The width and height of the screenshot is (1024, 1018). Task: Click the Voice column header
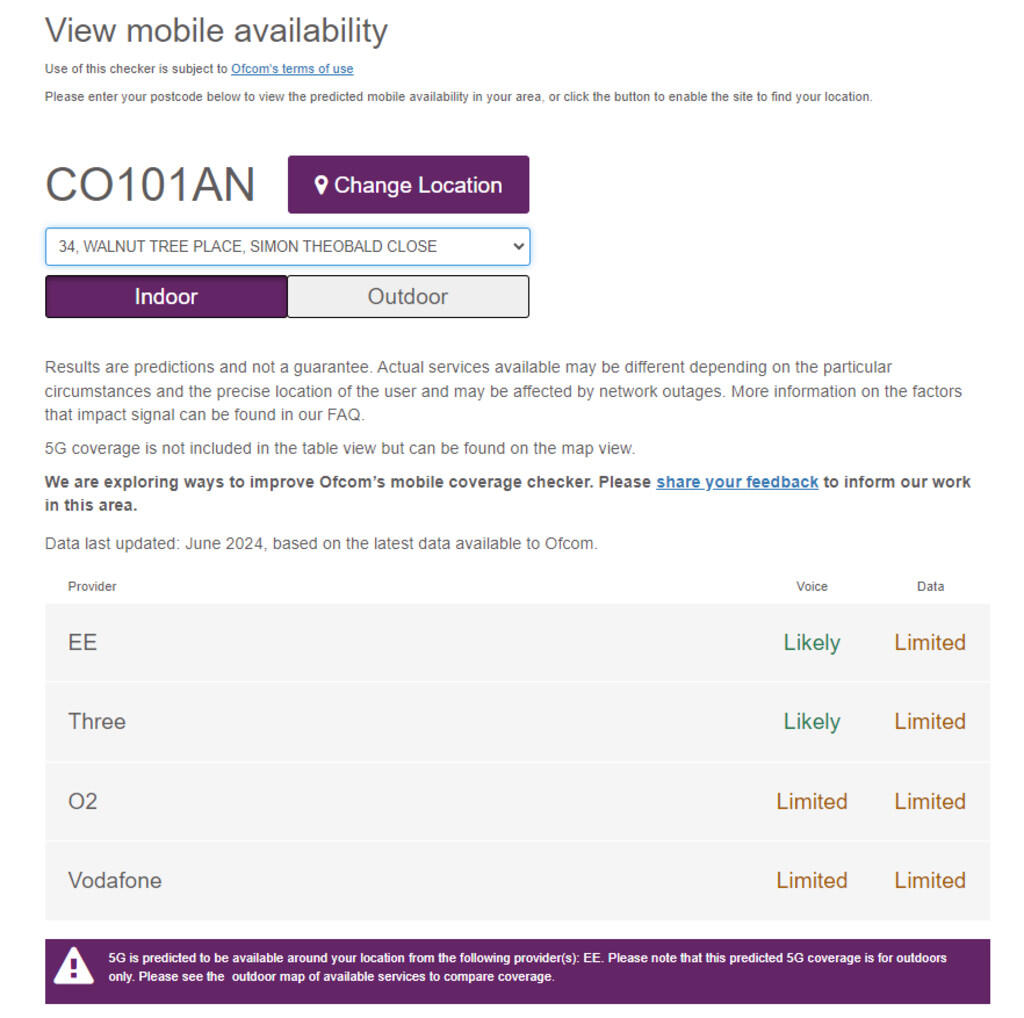[x=811, y=586]
